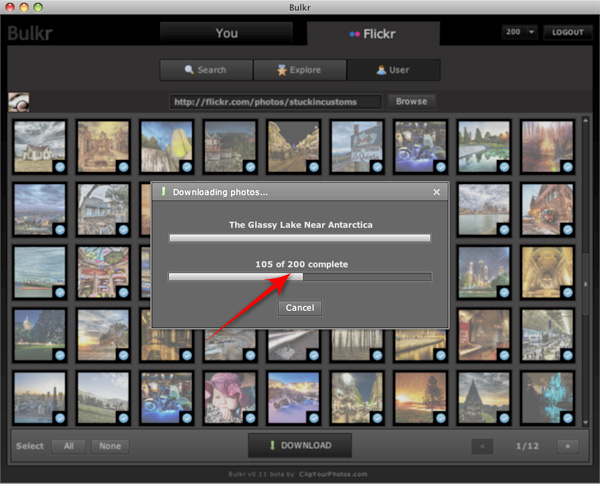Open the Search sub-tab

pyautogui.click(x=206, y=70)
